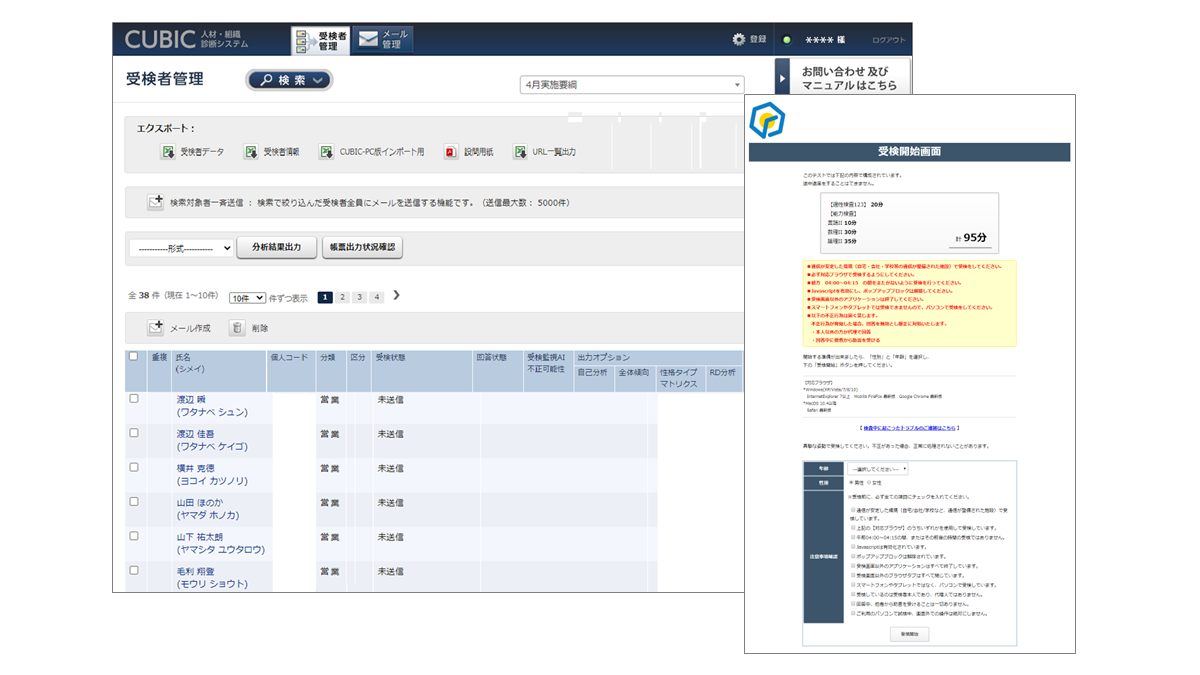The width and height of the screenshot is (1200, 675).
Task: Export URL一覧出力 Excel icon
Action: pyautogui.click(x=520, y=152)
